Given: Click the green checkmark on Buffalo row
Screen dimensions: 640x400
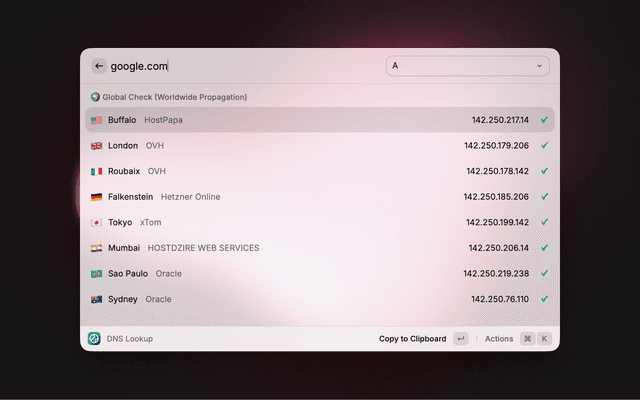Looking at the screenshot, I should tap(544, 120).
